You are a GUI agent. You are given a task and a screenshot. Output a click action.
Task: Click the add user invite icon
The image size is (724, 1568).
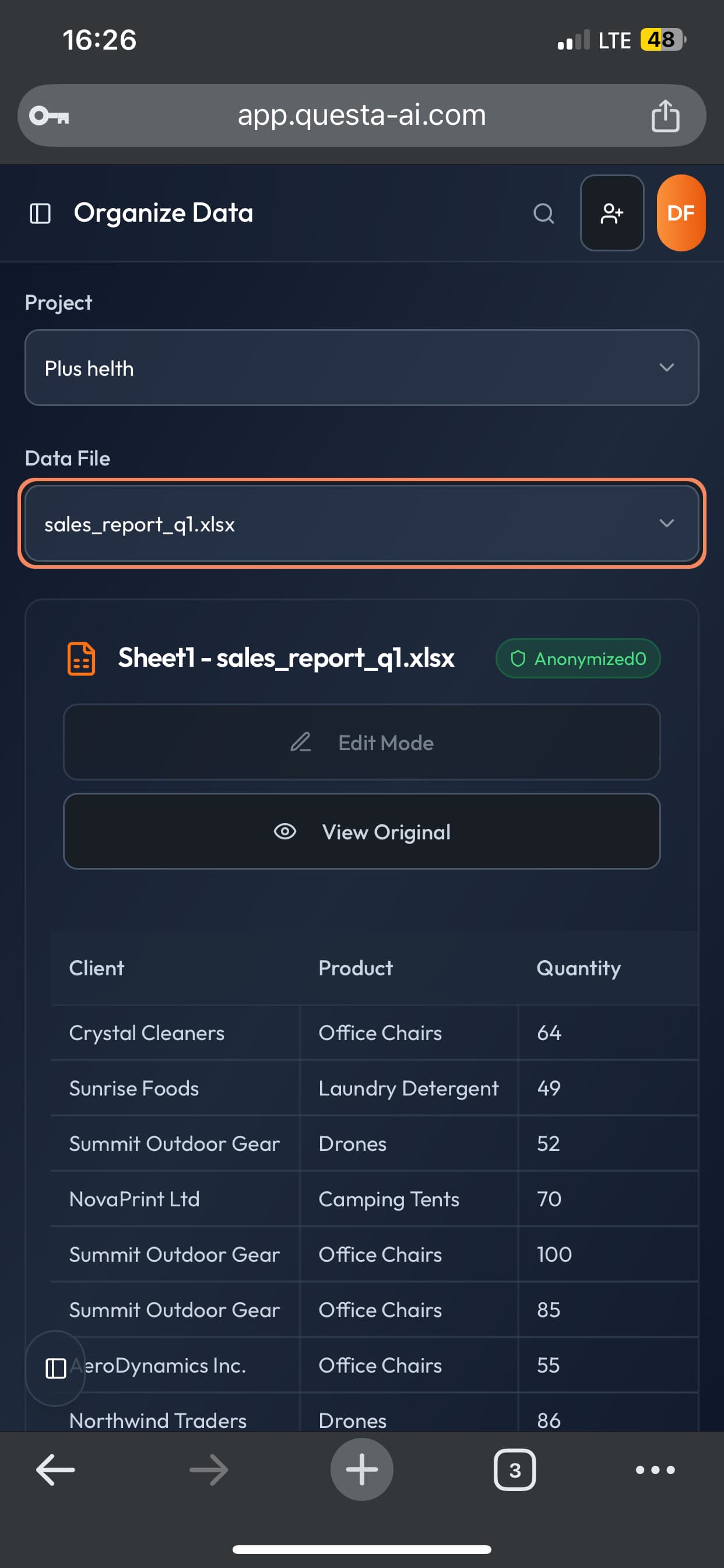(x=611, y=213)
